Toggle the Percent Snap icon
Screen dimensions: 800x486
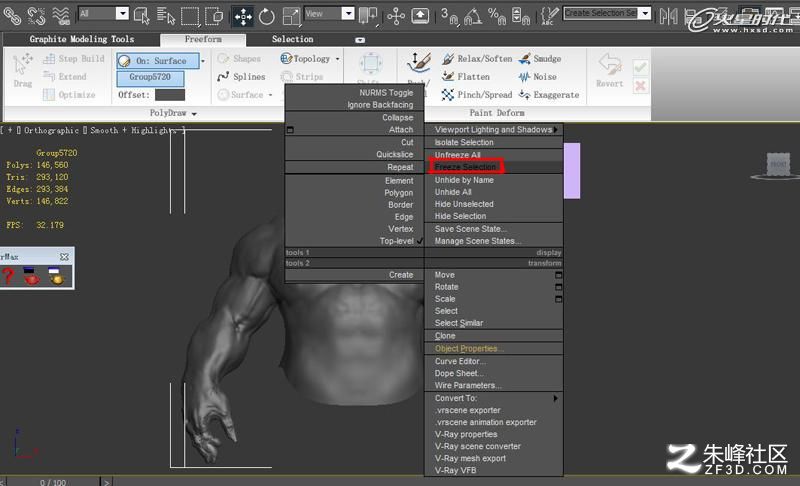(x=496, y=16)
